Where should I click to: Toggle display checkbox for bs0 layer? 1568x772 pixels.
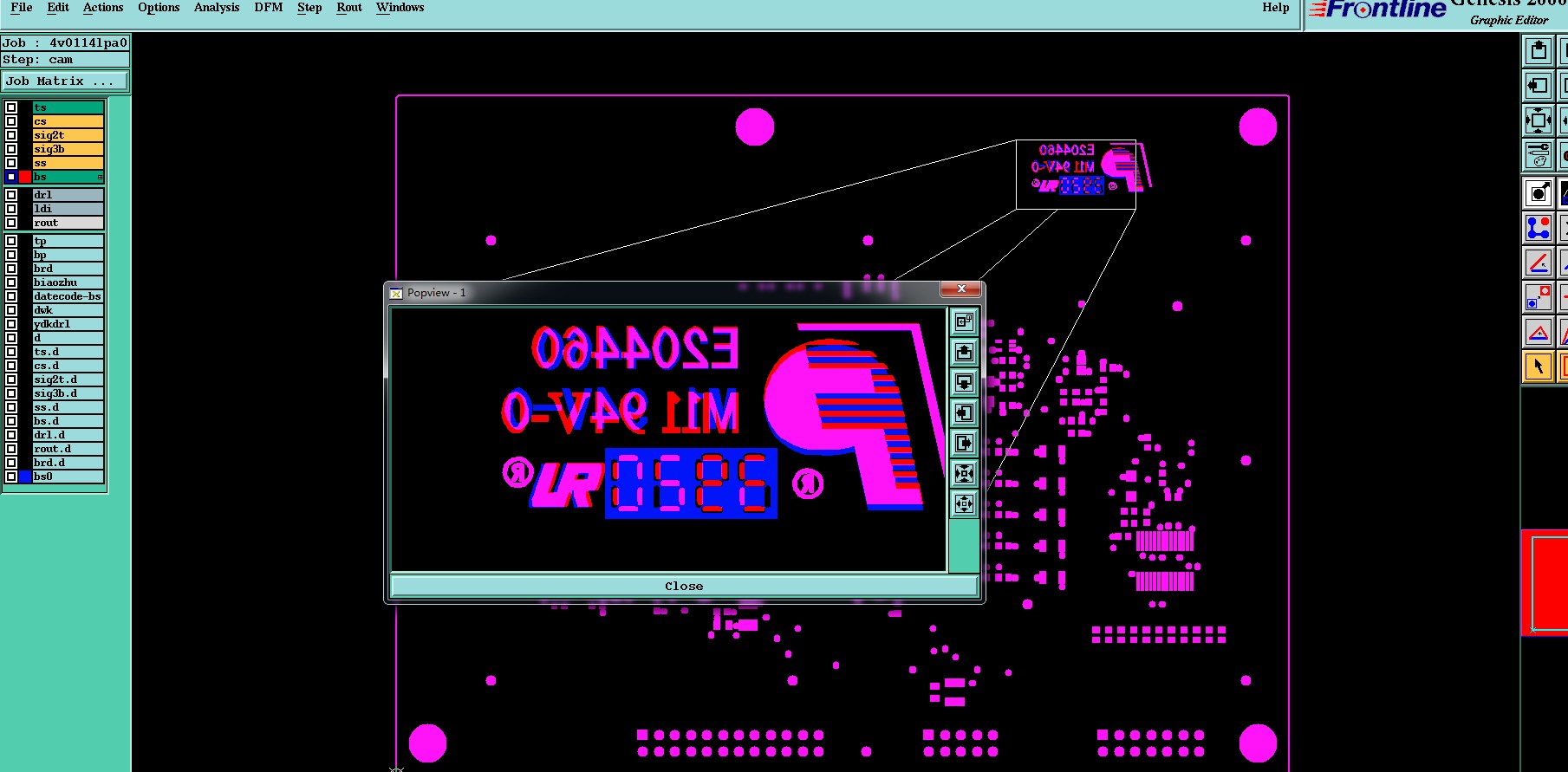pyautogui.click(x=11, y=477)
